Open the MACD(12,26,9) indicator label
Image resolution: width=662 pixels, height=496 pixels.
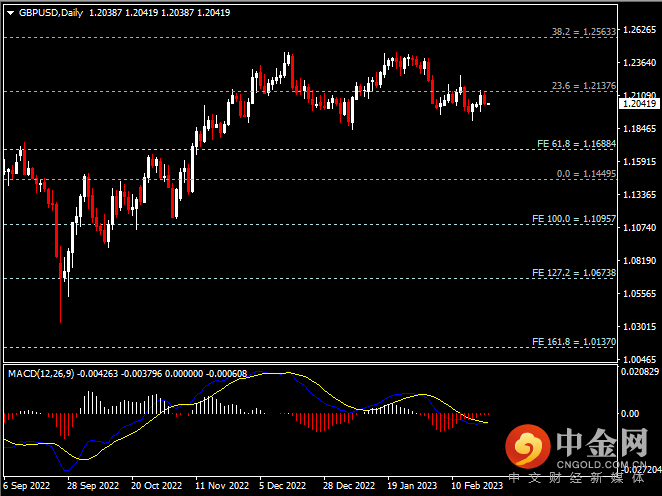click(40, 373)
